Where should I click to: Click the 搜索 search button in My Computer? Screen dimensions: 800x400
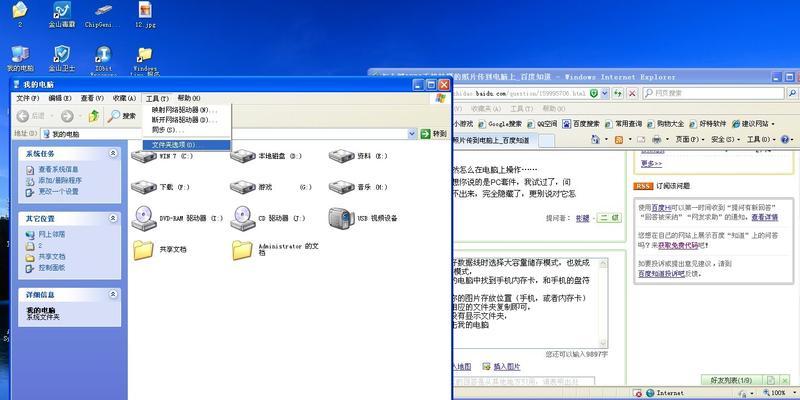121,116
